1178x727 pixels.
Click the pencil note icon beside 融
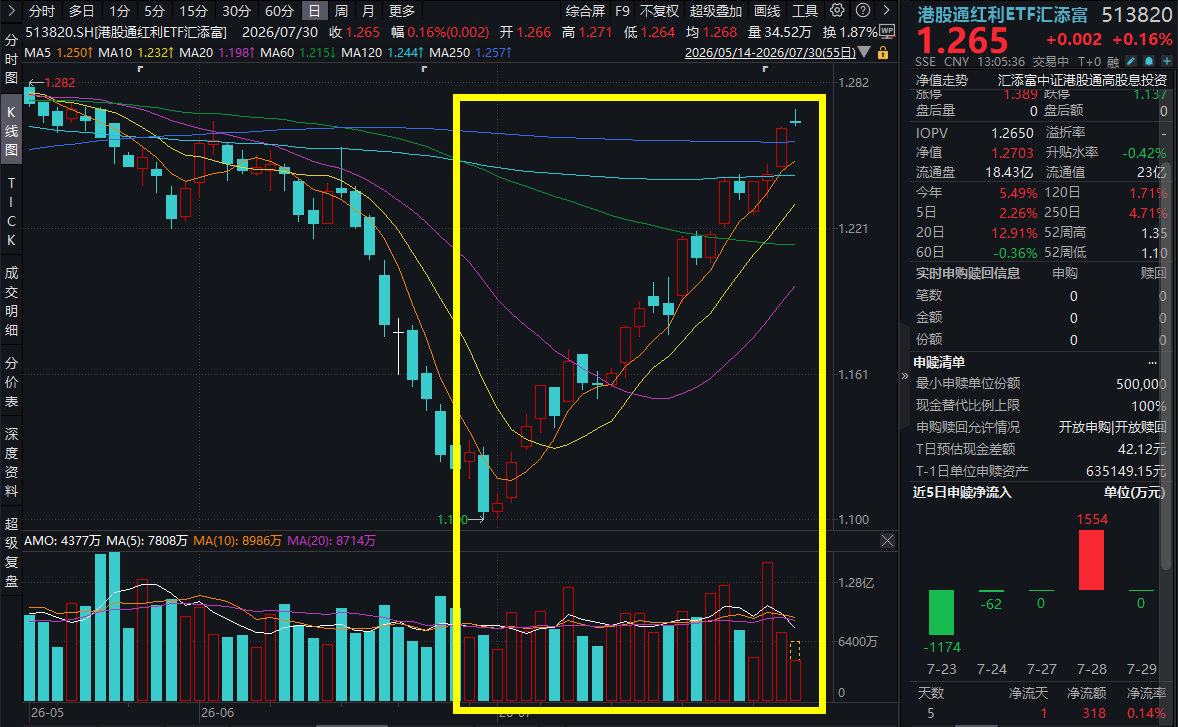pyautogui.click(x=1131, y=61)
